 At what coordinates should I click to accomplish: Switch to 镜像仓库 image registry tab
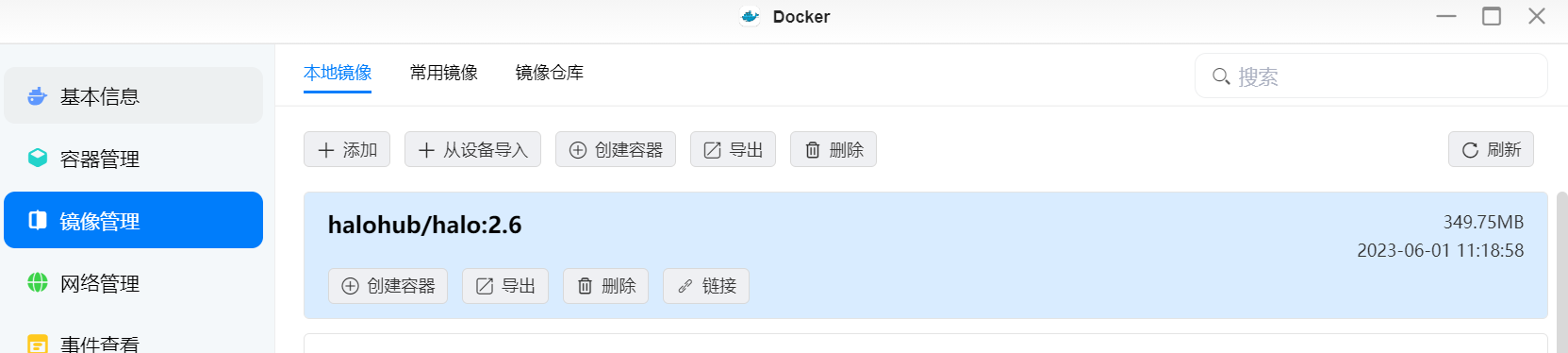tap(550, 73)
